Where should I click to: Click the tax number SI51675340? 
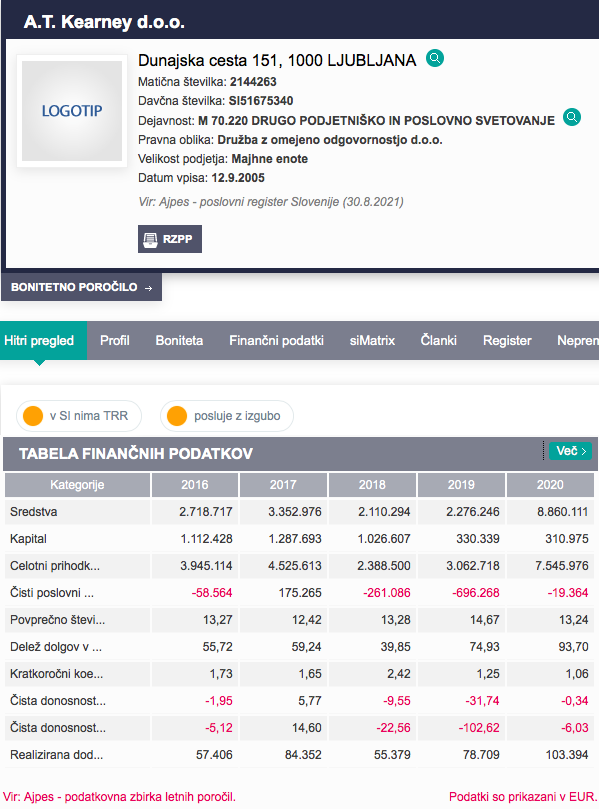(x=261, y=101)
